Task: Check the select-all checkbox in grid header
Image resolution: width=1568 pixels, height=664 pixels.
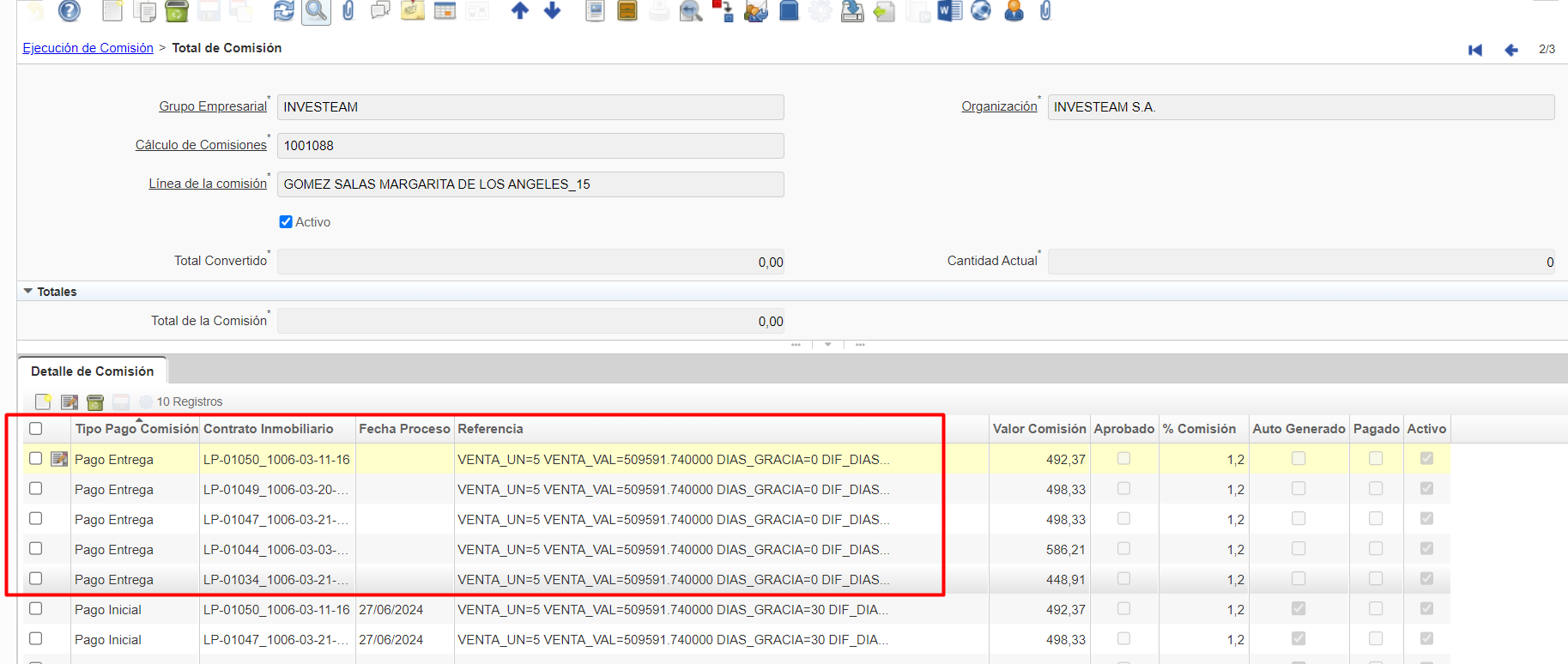Action: [x=35, y=429]
